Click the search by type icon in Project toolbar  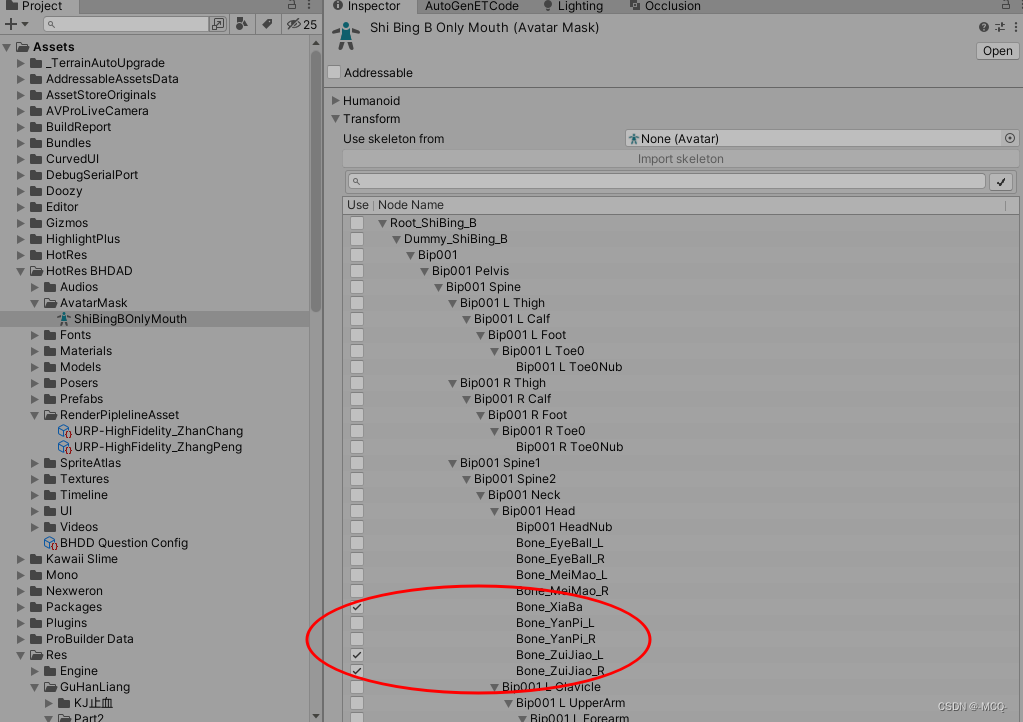[x=242, y=24]
